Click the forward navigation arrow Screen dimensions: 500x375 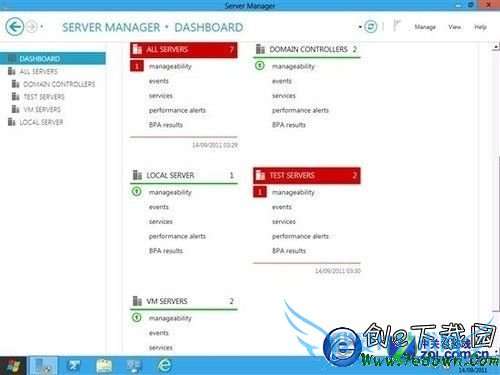[x=32, y=27]
